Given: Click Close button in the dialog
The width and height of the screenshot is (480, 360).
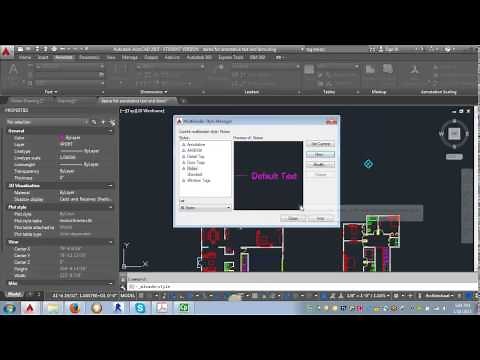Looking at the screenshot, I should point(293,218).
